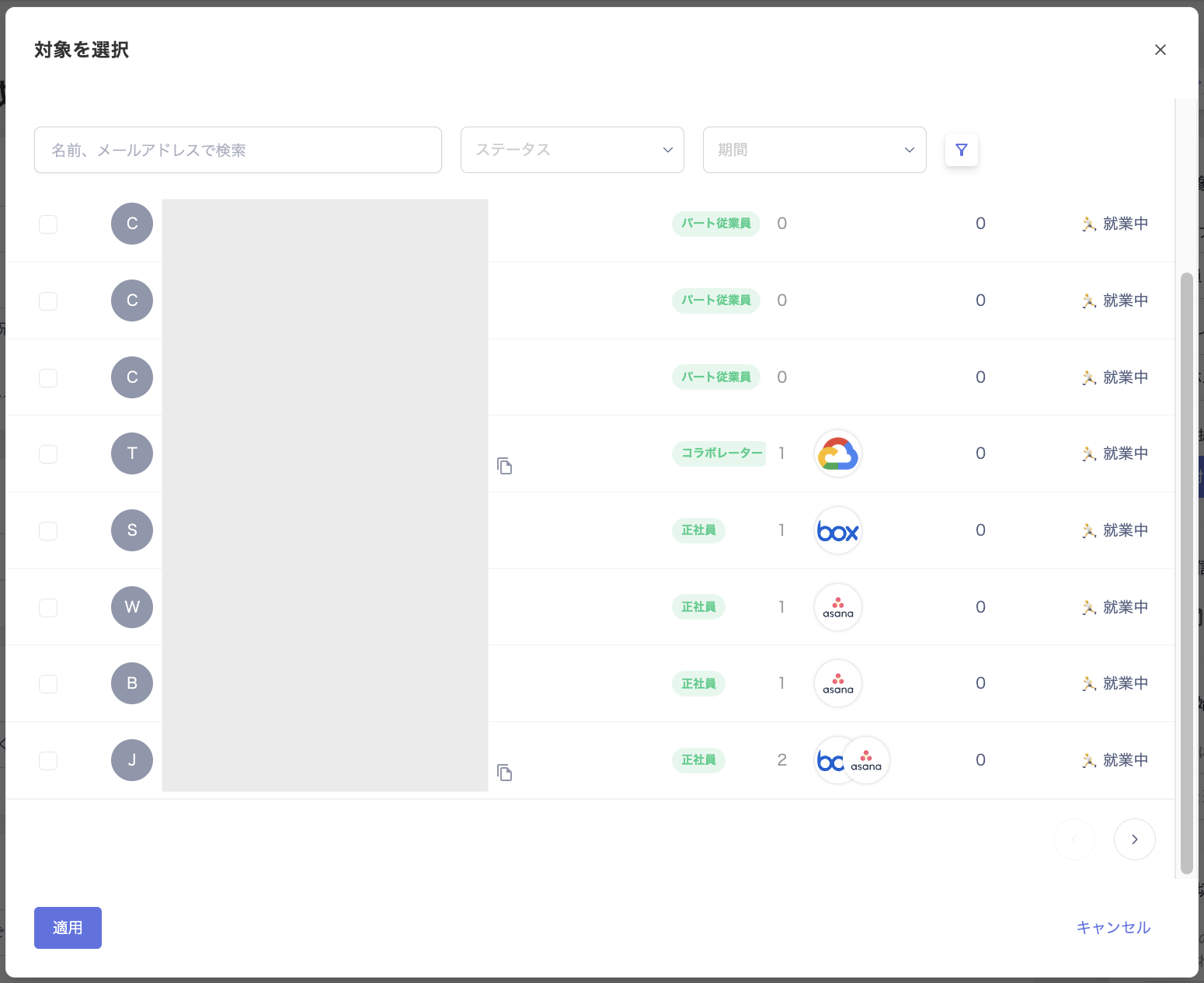Tick the checkbox for user T row
Image resolution: width=1204 pixels, height=983 pixels.
48,453
